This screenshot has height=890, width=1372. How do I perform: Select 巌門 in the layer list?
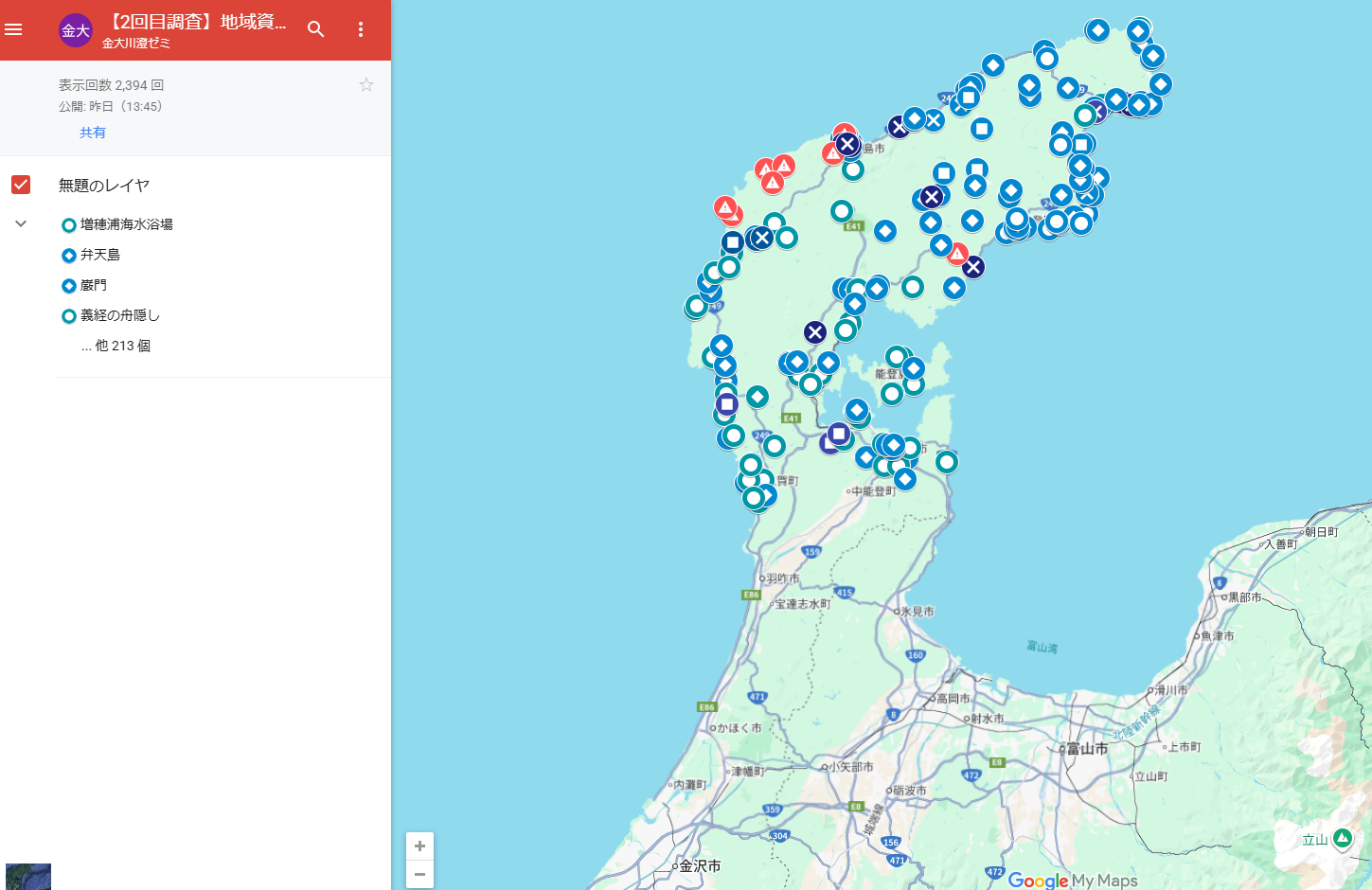click(93, 285)
